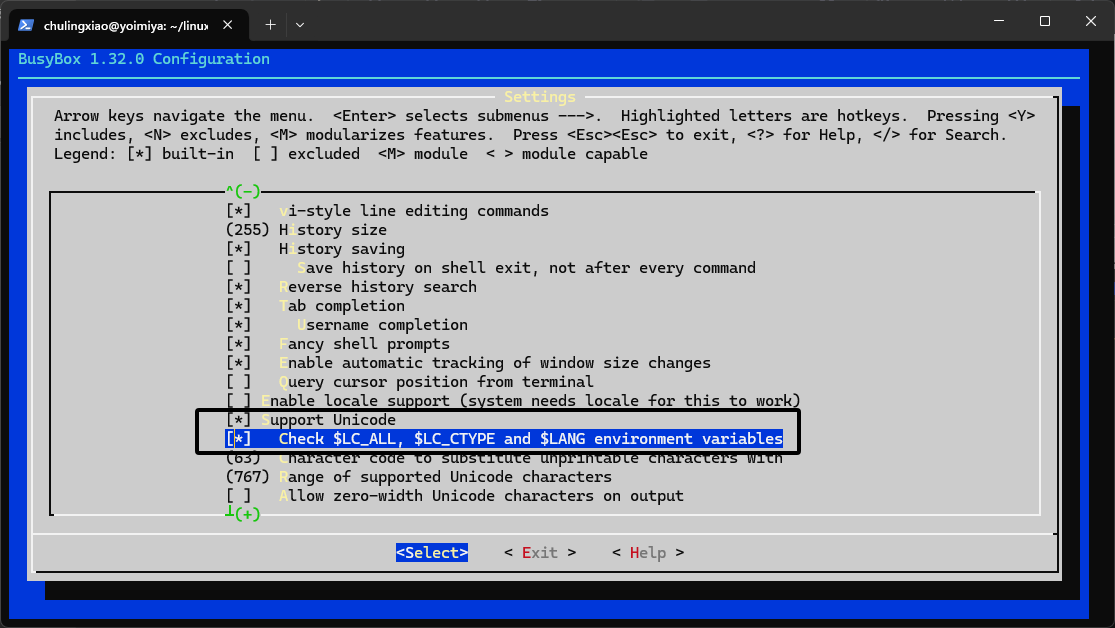Click the <Select> button
The image size is (1115, 628).
click(x=432, y=553)
